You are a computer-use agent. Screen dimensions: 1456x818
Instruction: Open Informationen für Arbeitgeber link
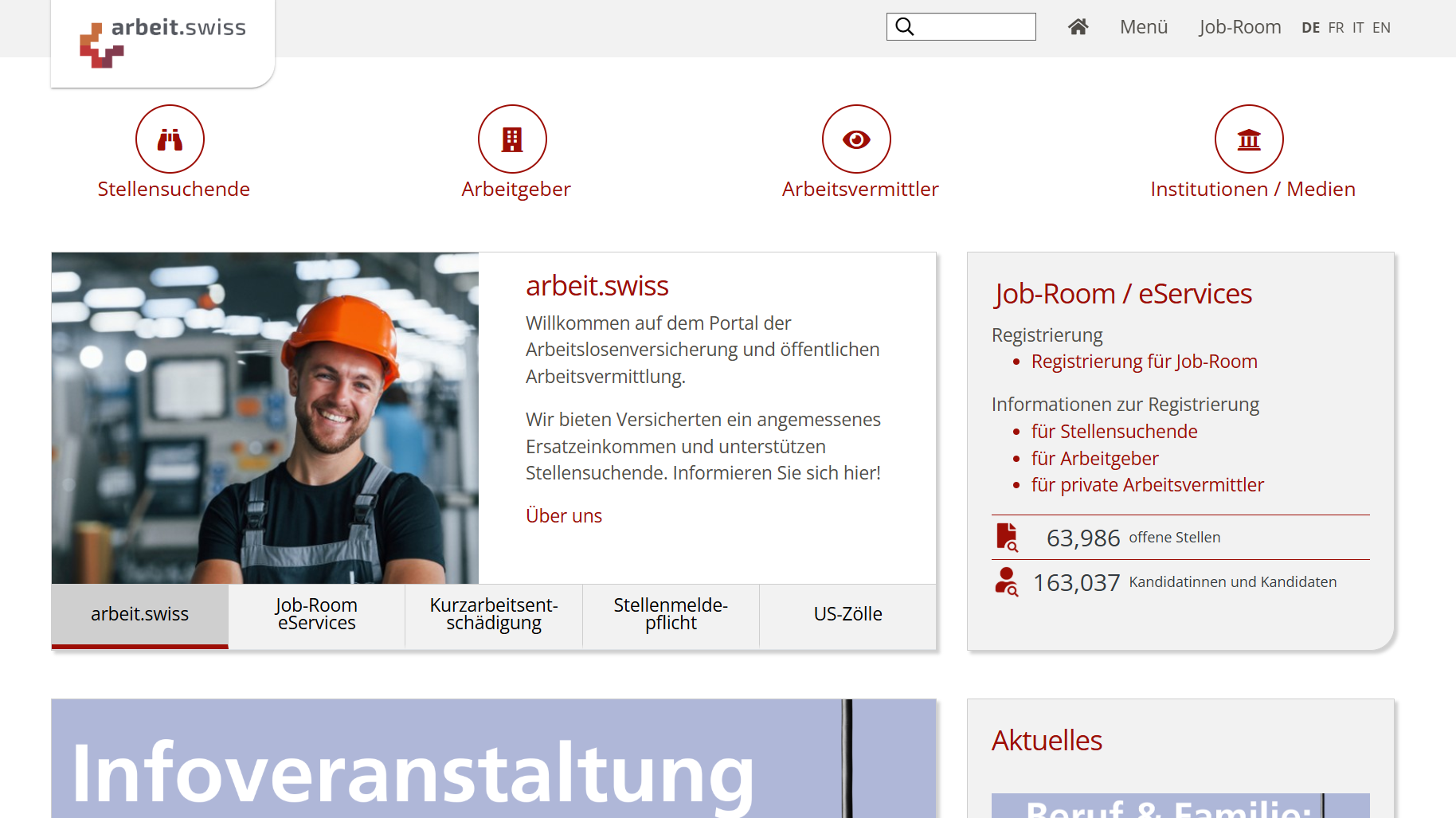(x=1095, y=458)
